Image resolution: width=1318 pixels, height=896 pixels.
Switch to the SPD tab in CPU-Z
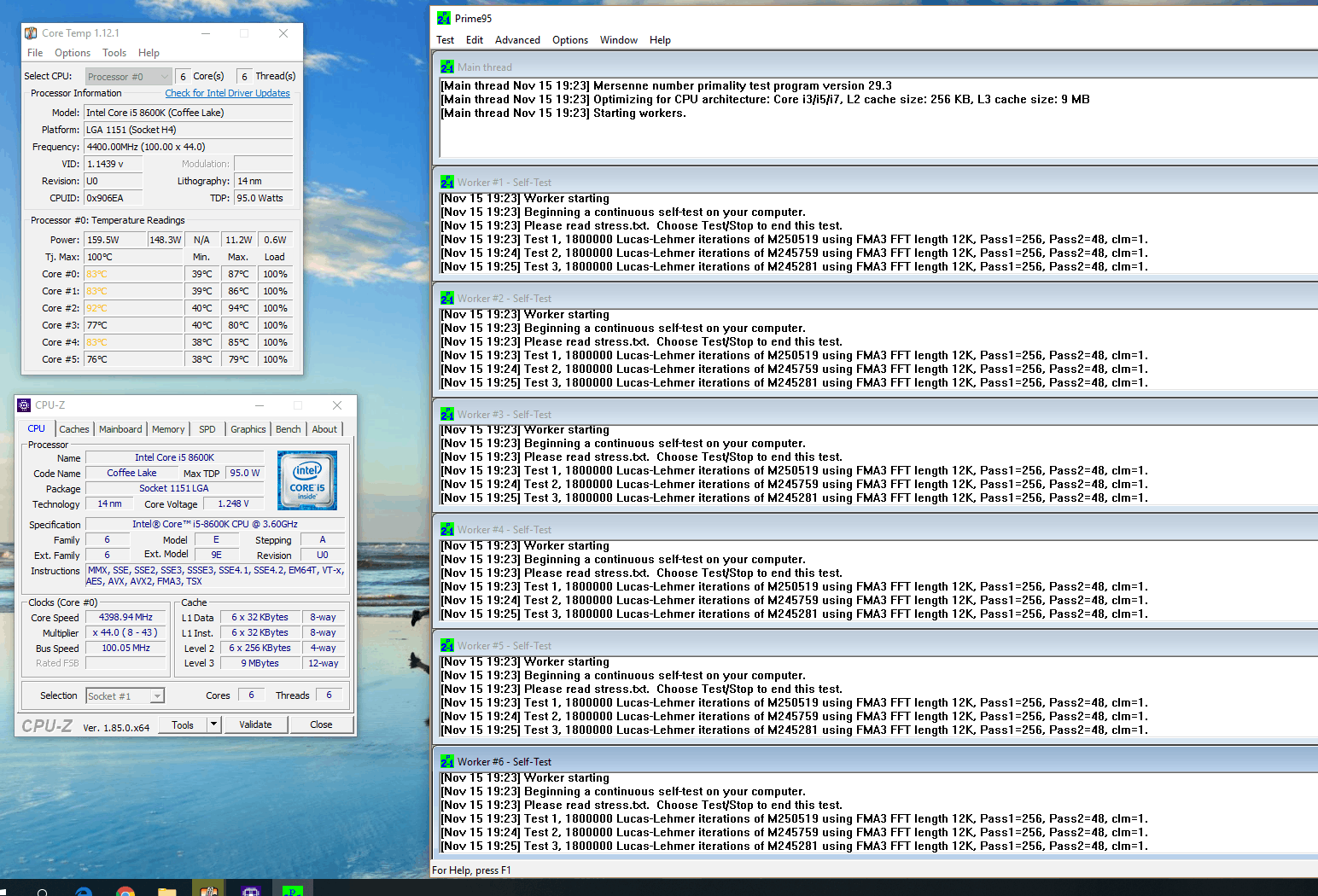(x=207, y=429)
